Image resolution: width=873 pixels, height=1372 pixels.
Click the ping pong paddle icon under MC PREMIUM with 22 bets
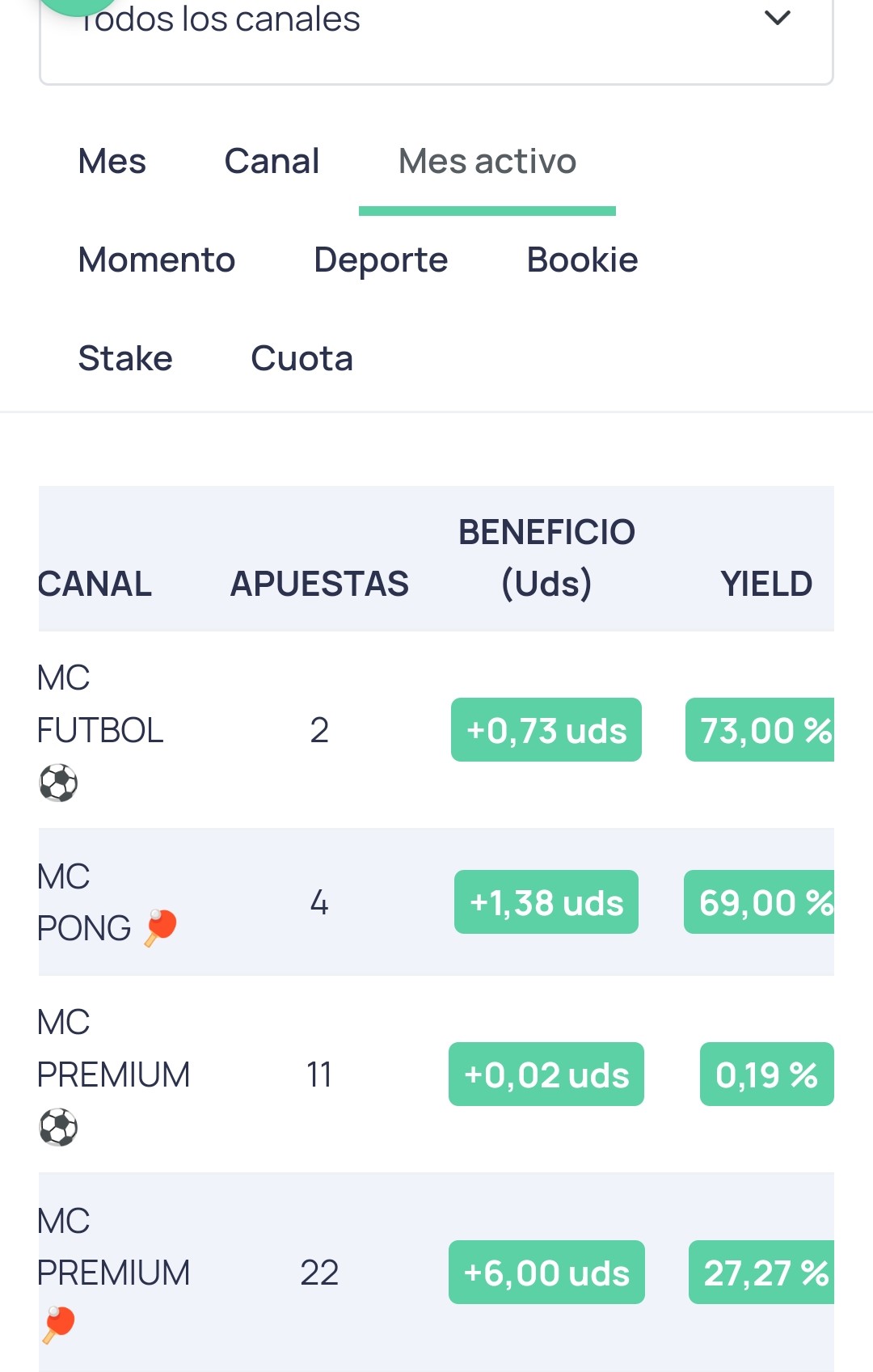pos(58,1325)
